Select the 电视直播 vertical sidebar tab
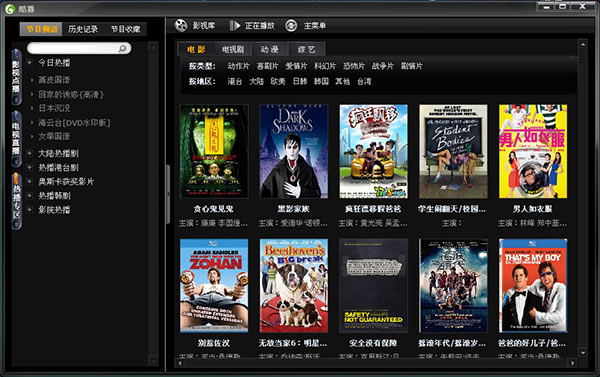The width and height of the screenshot is (600, 377). [x=16, y=139]
